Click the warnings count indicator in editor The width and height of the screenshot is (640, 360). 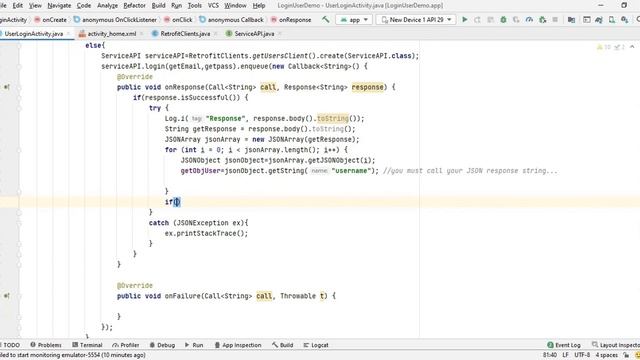(604, 47)
